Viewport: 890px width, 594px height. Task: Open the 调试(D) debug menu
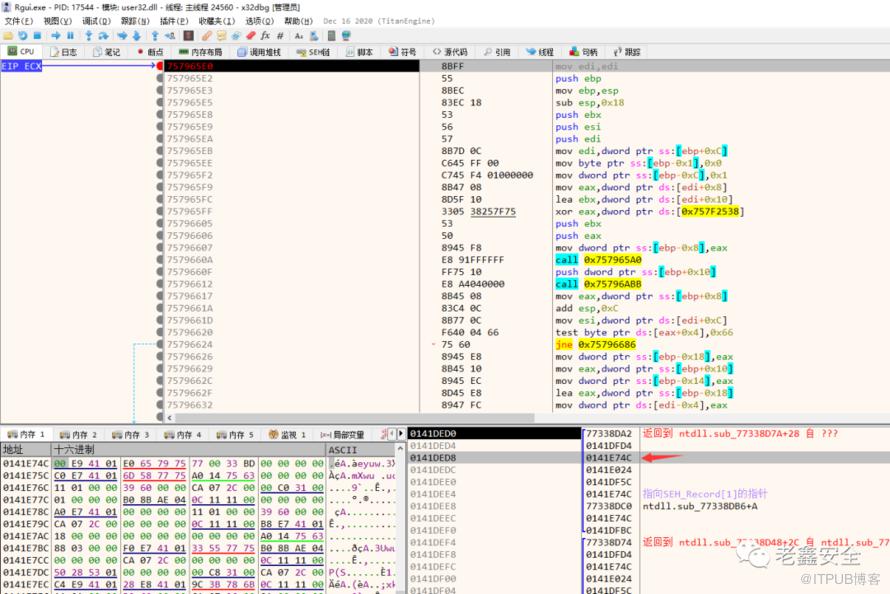click(x=97, y=20)
